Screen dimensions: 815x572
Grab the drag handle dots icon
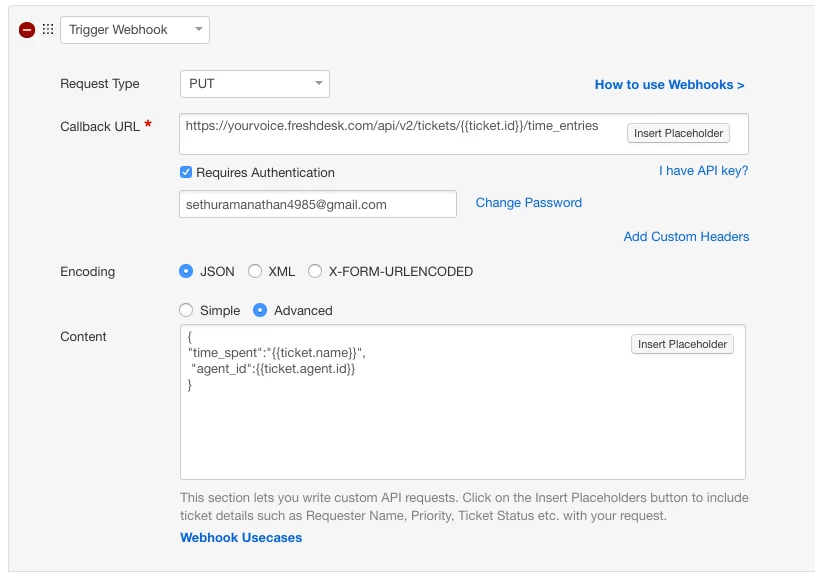pos(48,29)
